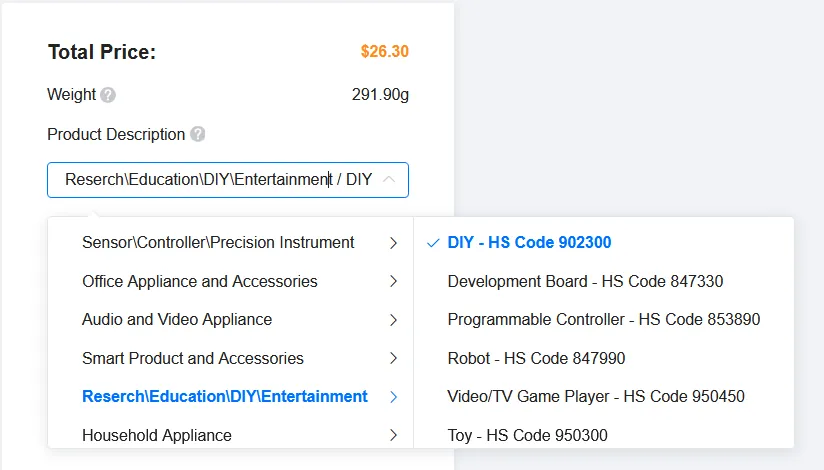
Task: Choose Audio and Video Appliance category
Action: click(x=177, y=320)
